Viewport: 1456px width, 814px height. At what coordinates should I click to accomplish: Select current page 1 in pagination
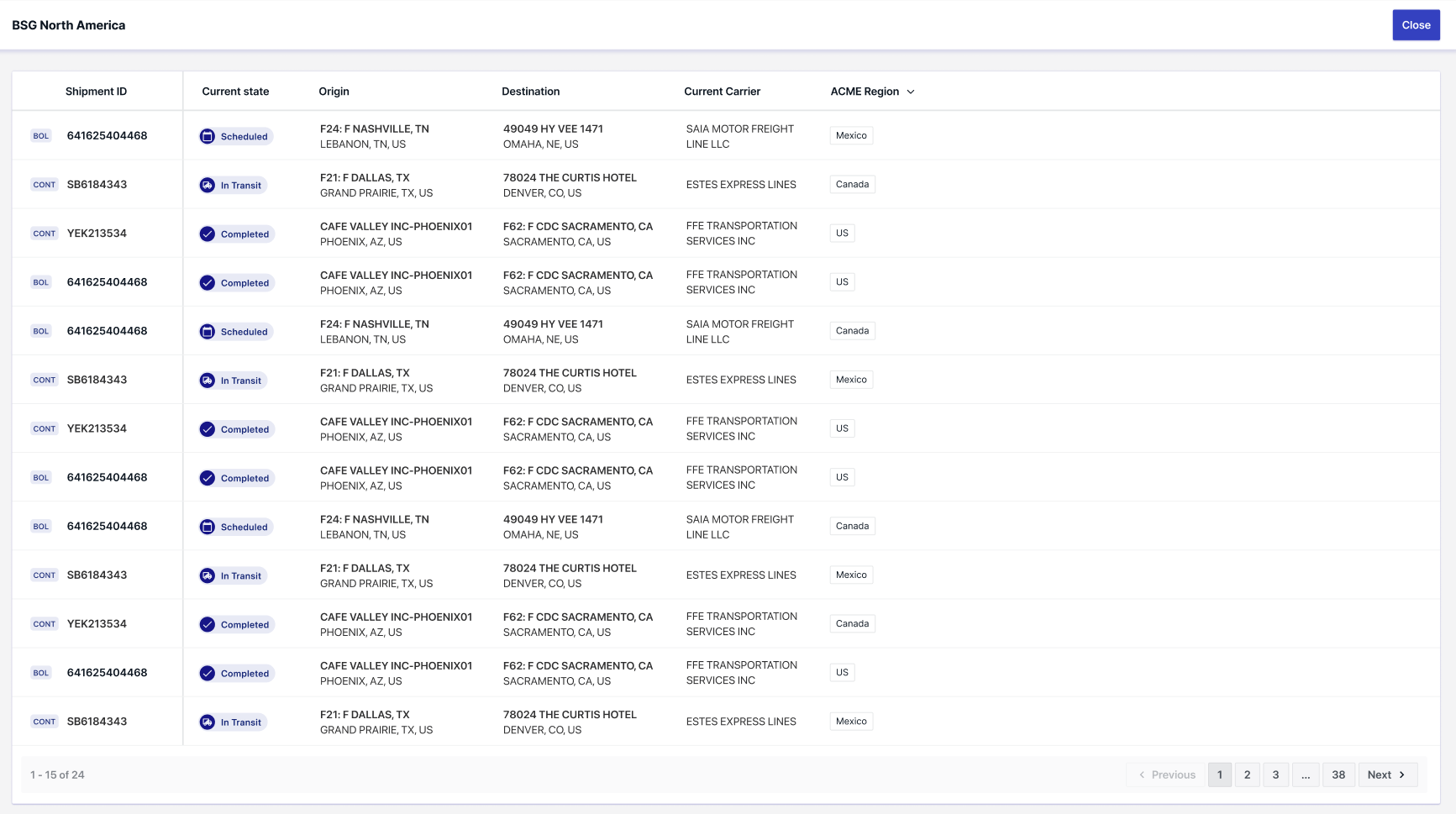[1220, 775]
